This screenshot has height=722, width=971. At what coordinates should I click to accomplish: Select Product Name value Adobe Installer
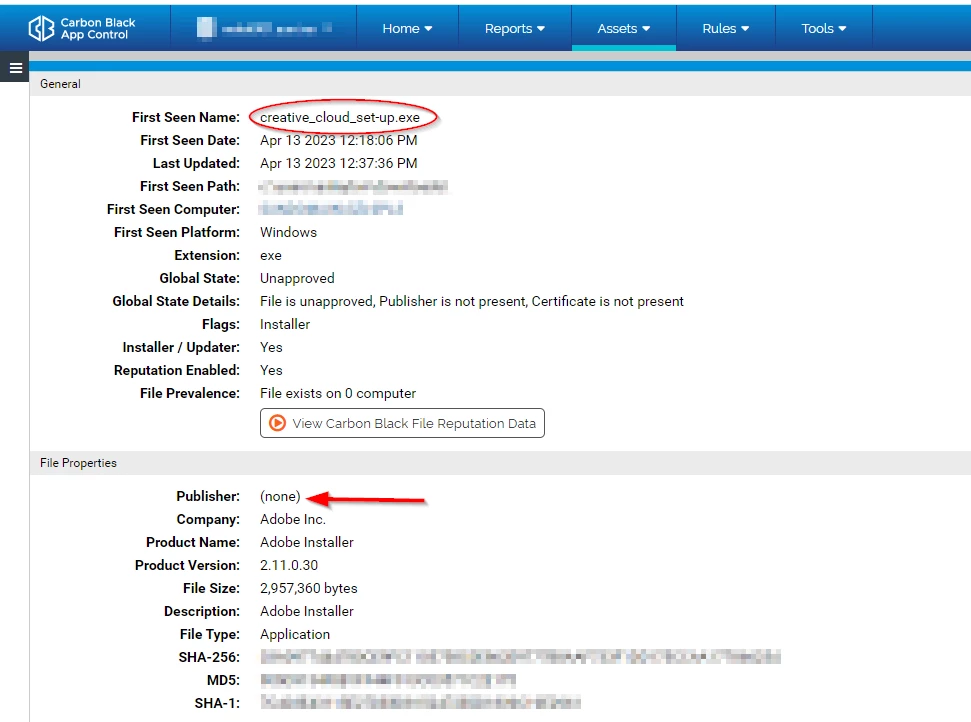click(307, 542)
